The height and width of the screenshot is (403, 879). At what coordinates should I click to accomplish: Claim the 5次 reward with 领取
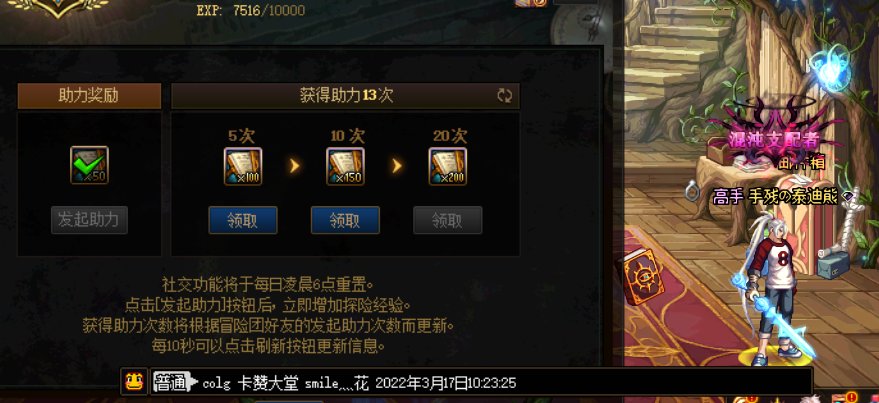[x=243, y=220]
